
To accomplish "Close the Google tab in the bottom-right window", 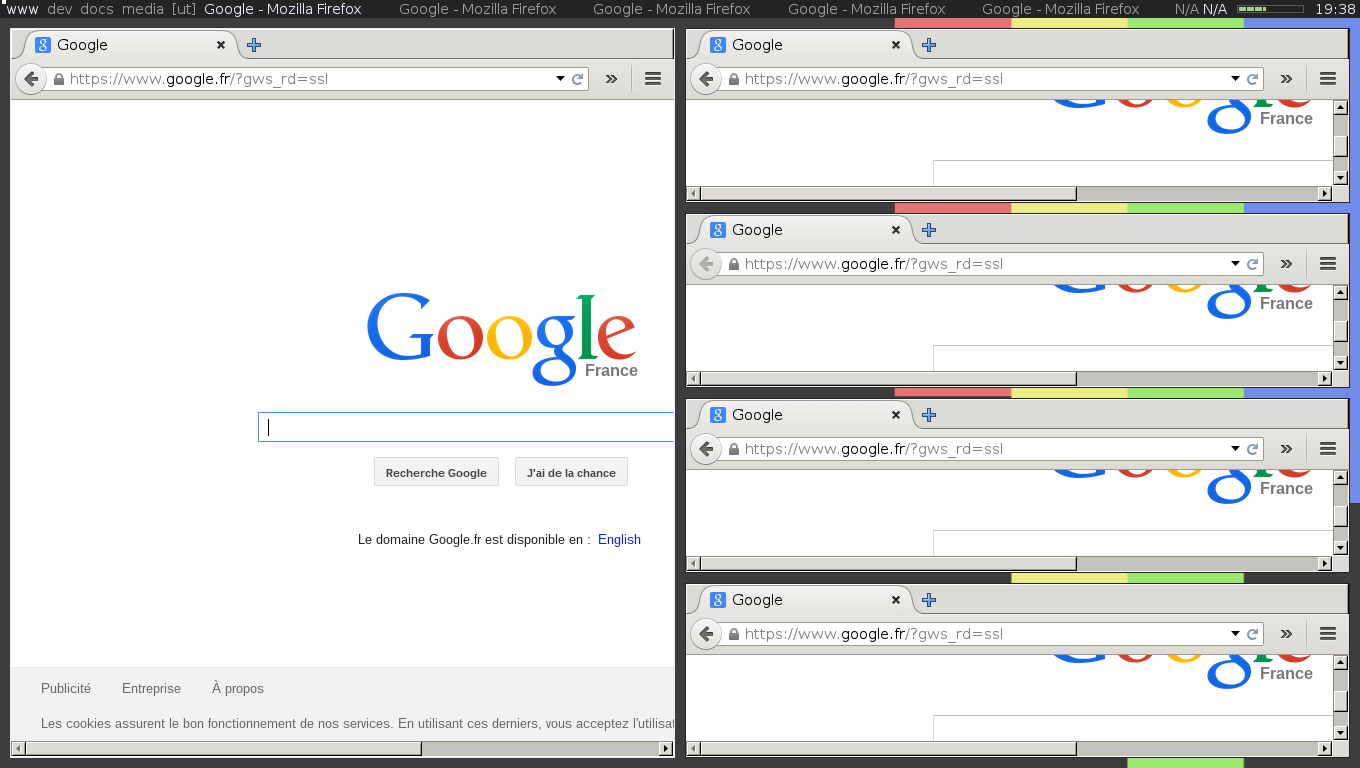I will (896, 600).
